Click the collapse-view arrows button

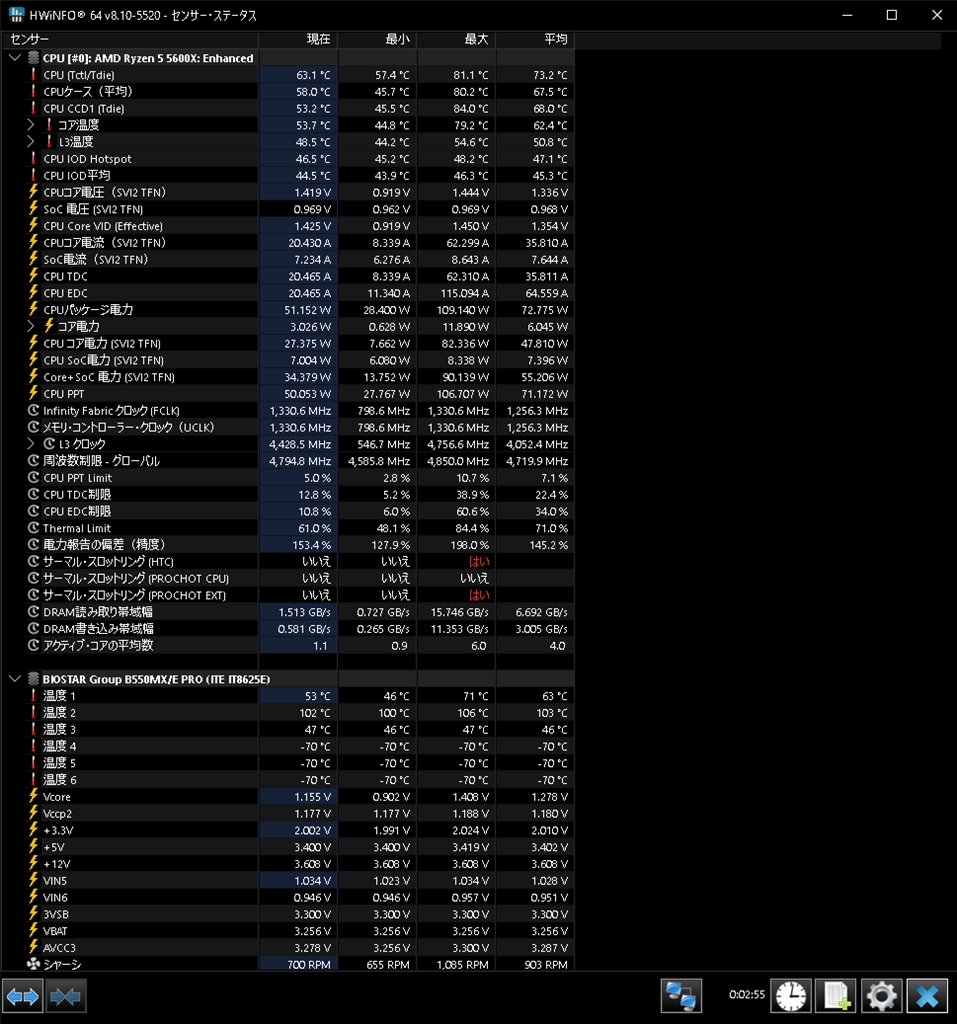click(65, 997)
